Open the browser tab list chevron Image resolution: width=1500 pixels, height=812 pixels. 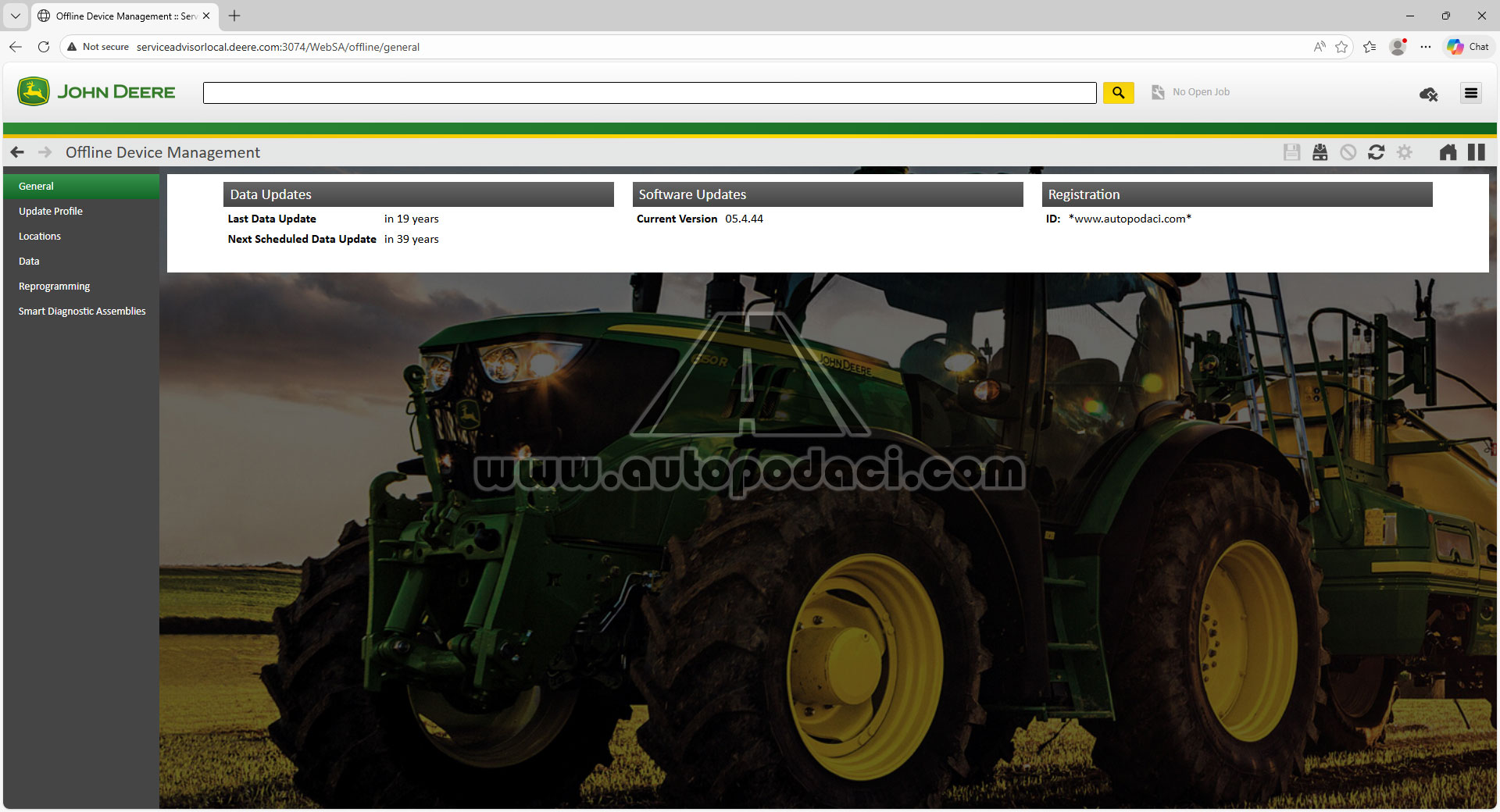15,16
